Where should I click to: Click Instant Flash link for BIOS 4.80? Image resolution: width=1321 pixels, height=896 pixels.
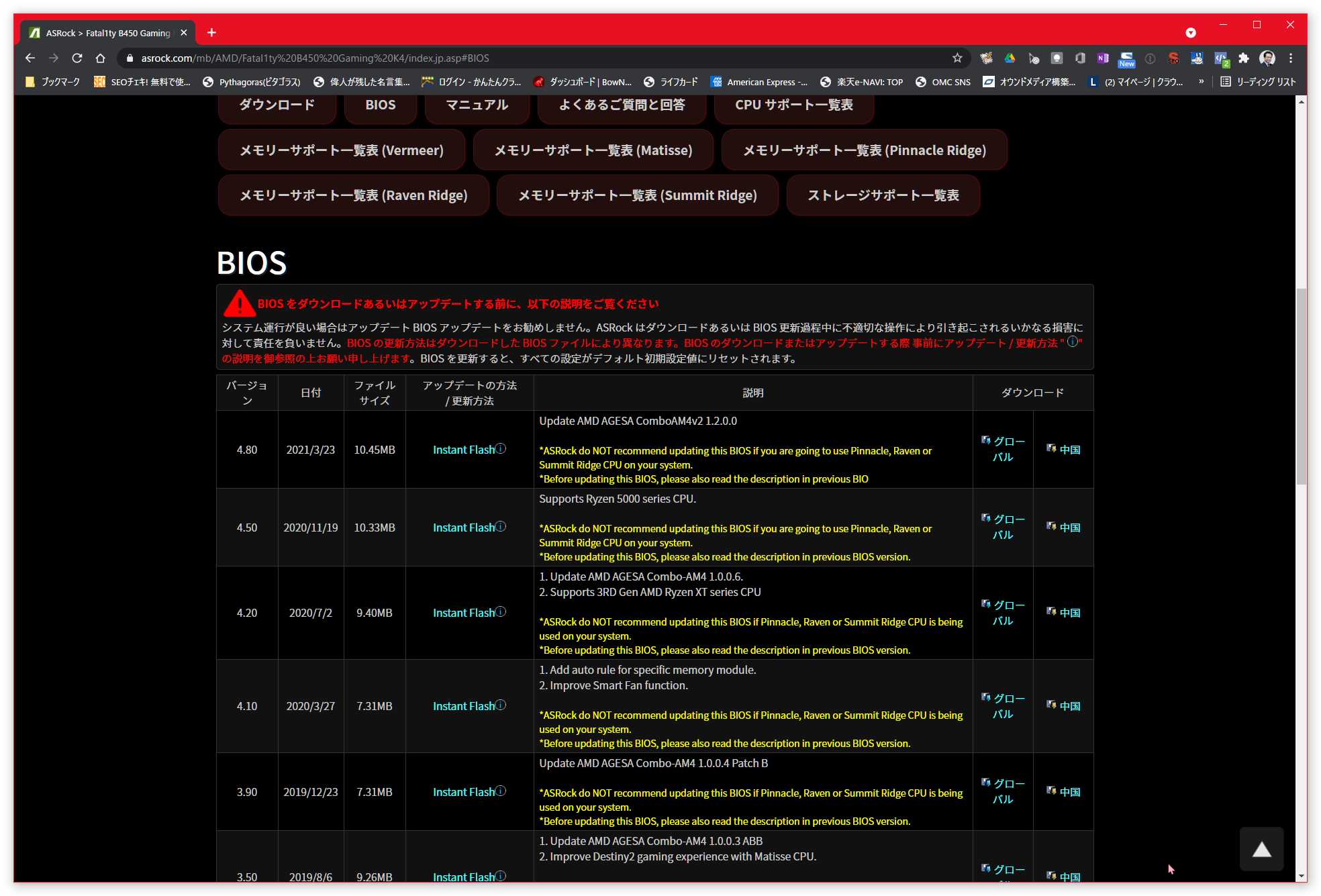tap(463, 450)
